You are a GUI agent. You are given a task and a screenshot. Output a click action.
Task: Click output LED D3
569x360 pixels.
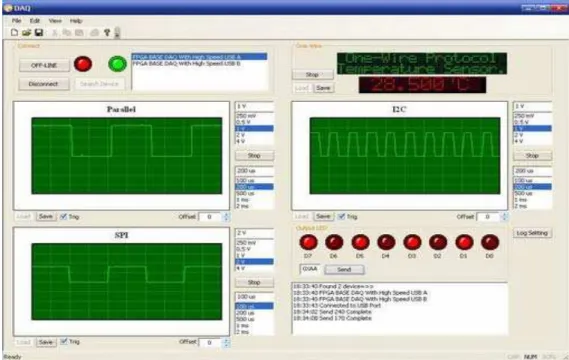coord(412,242)
